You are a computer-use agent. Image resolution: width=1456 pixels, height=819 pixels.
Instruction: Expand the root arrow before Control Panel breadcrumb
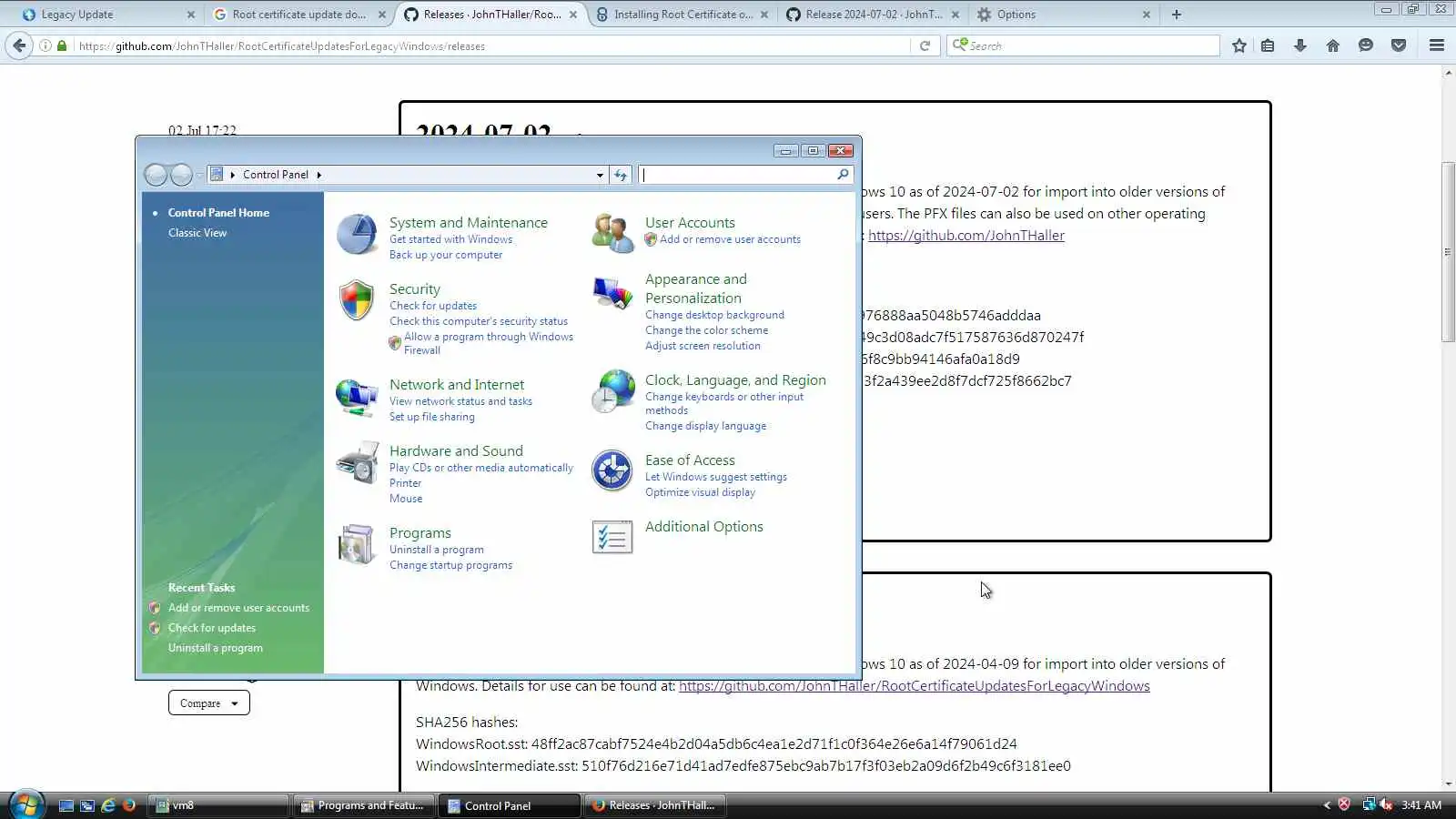point(233,175)
